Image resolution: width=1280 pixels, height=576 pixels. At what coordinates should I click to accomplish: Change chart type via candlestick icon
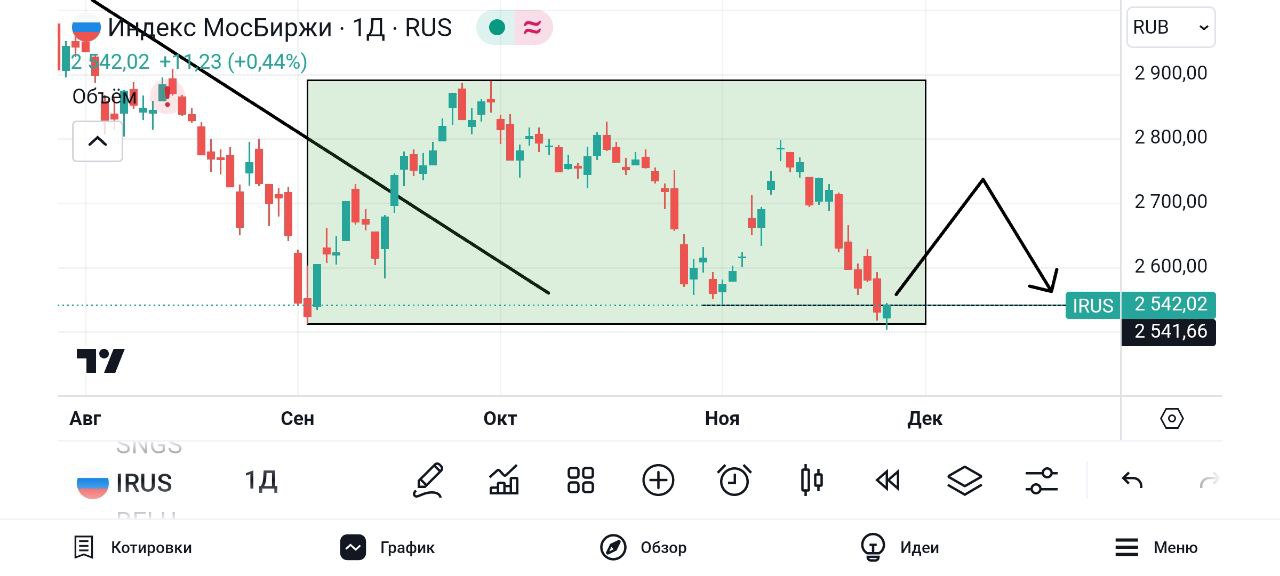click(812, 481)
